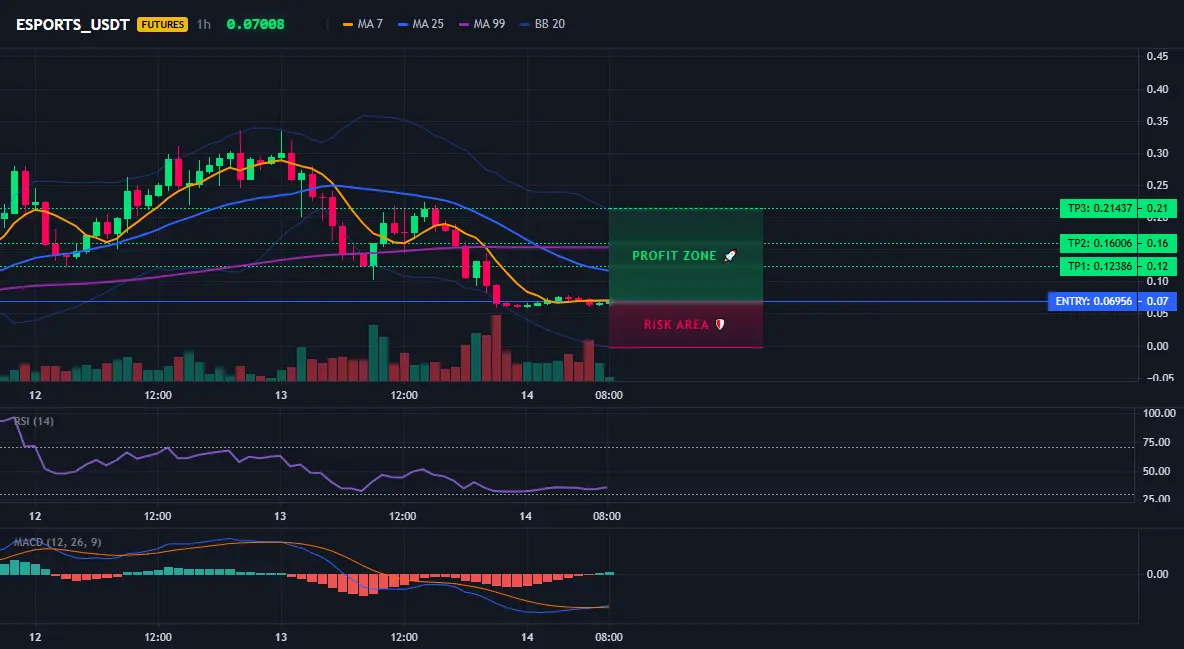This screenshot has width=1184, height=649.
Task: Toggle the BB 20 legend entry
Action: [x=542, y=24]
